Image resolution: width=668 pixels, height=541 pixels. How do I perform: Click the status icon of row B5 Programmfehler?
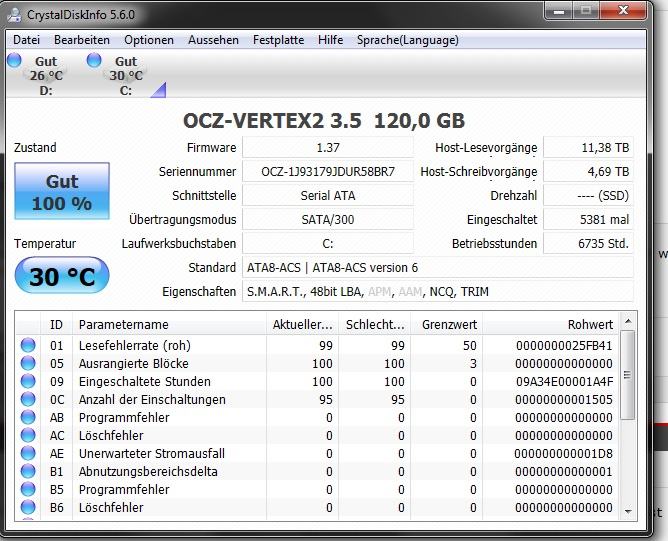28,489
